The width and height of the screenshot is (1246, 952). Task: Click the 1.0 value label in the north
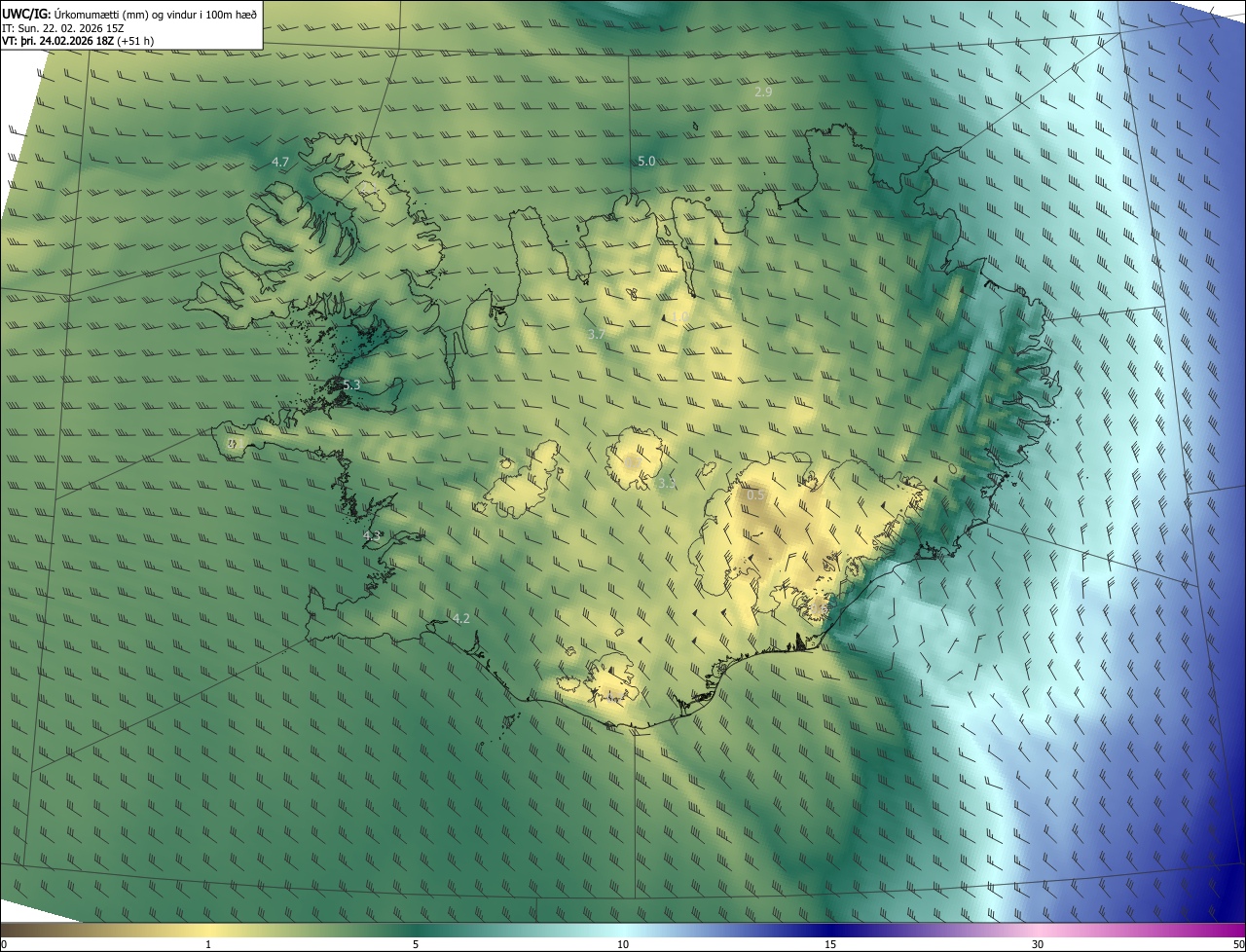point(679,317)
